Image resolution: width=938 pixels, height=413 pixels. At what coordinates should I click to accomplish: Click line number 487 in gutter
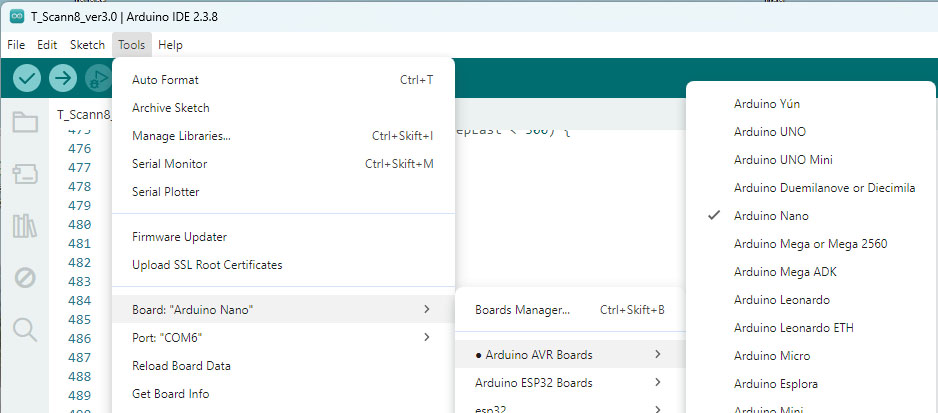pos(80,358)
